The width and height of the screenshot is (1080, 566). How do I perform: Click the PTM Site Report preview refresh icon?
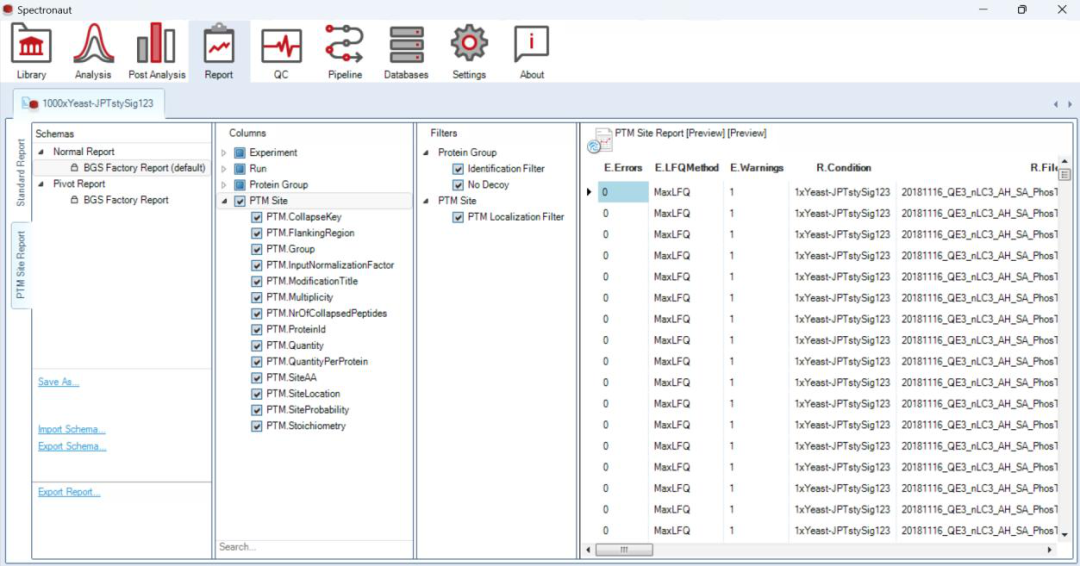pyautogui.click(x=600, y=140)
